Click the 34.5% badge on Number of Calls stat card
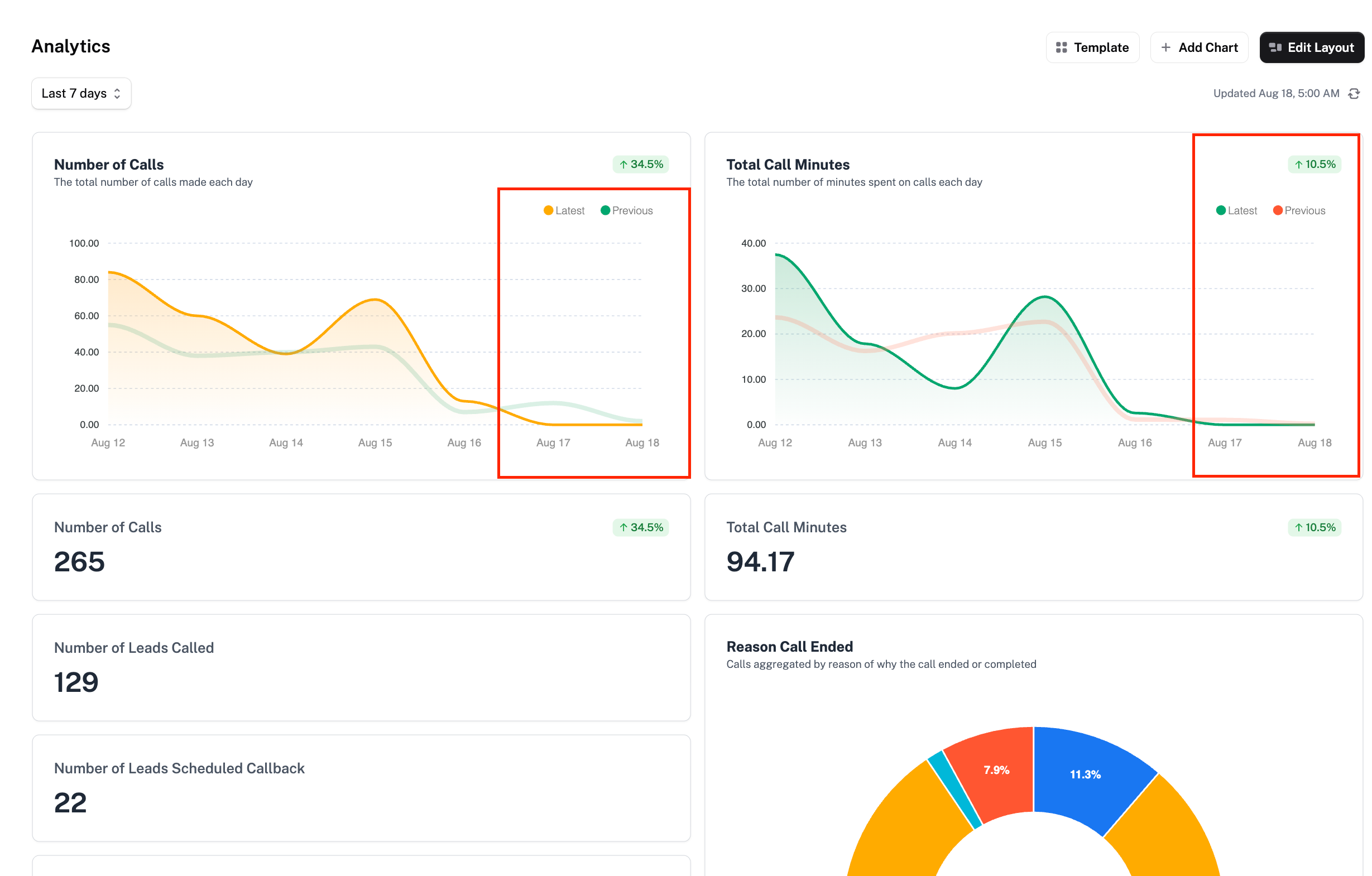 [640, 527]
